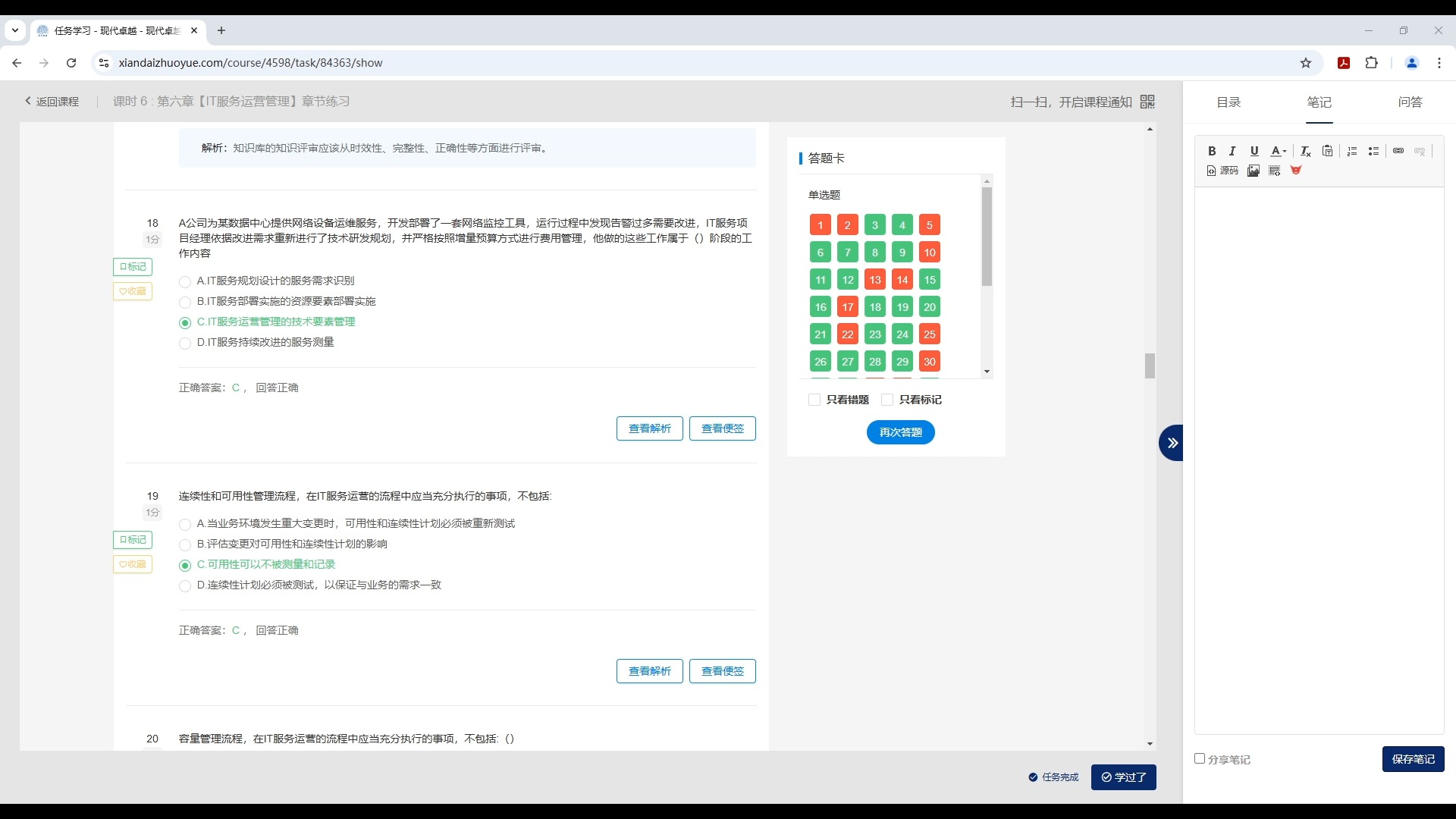Close the 任务学习 browser tab

point(194,30)
